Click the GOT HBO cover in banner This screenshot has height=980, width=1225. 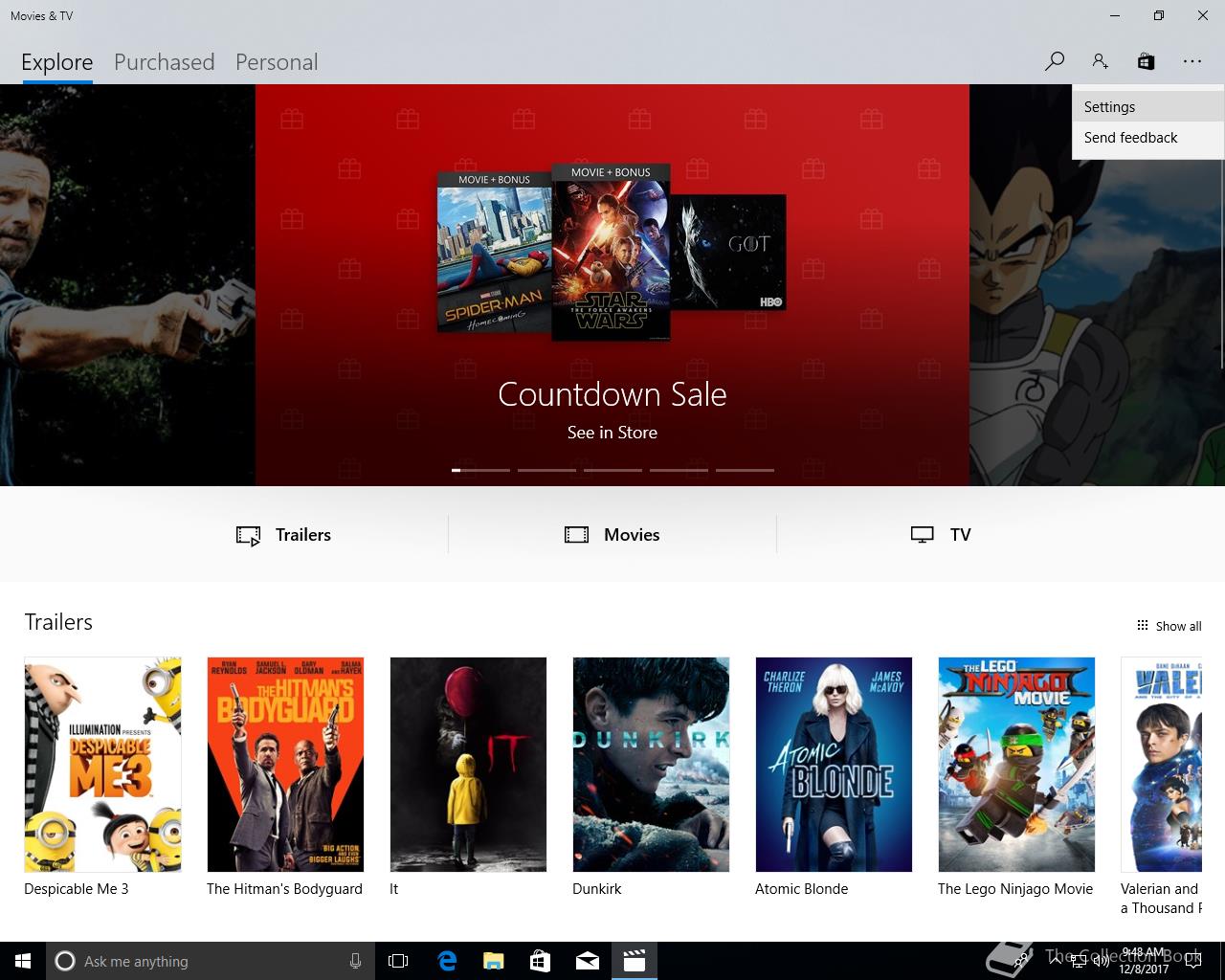point(728,253)
